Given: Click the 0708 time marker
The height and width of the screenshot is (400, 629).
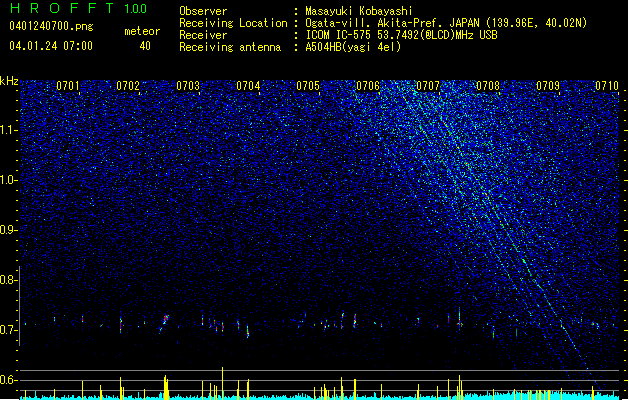Looking at the screenshot, I should (x=488, y=86).
